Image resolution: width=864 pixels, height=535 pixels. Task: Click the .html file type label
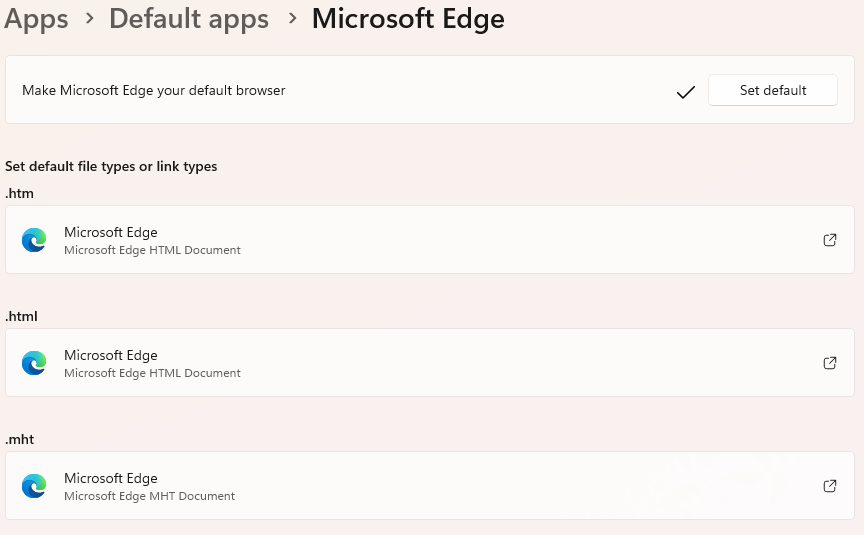(x=21, y=316)
